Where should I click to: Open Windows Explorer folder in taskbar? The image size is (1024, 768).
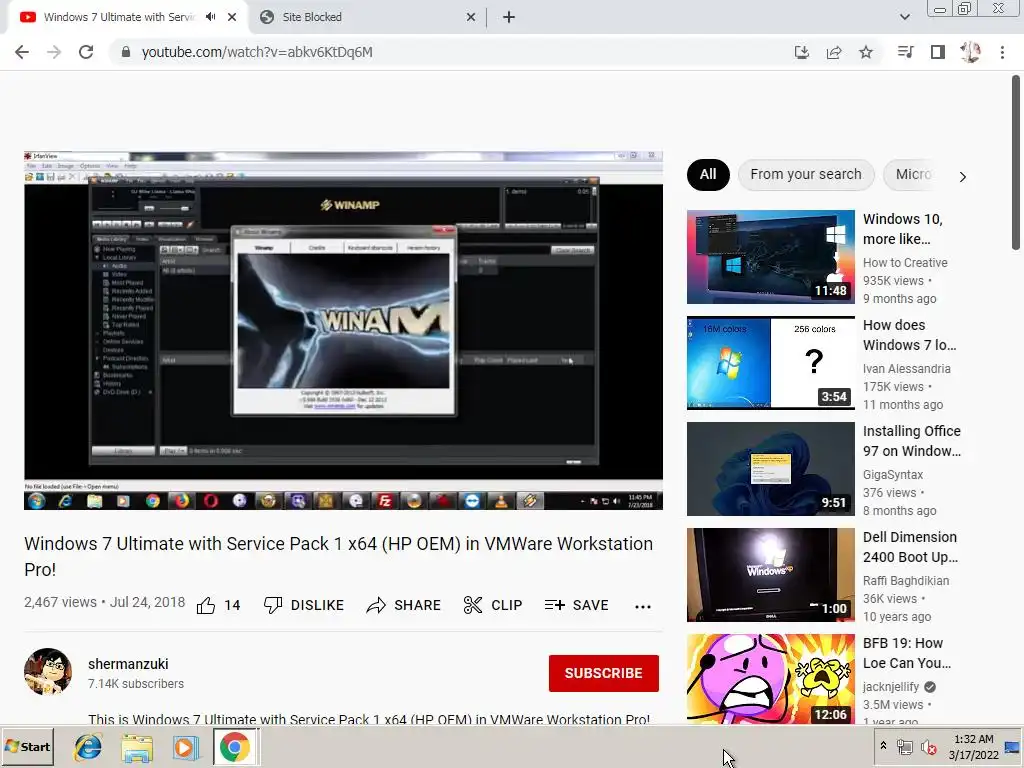pyautogui.click(x=136, y=747)
